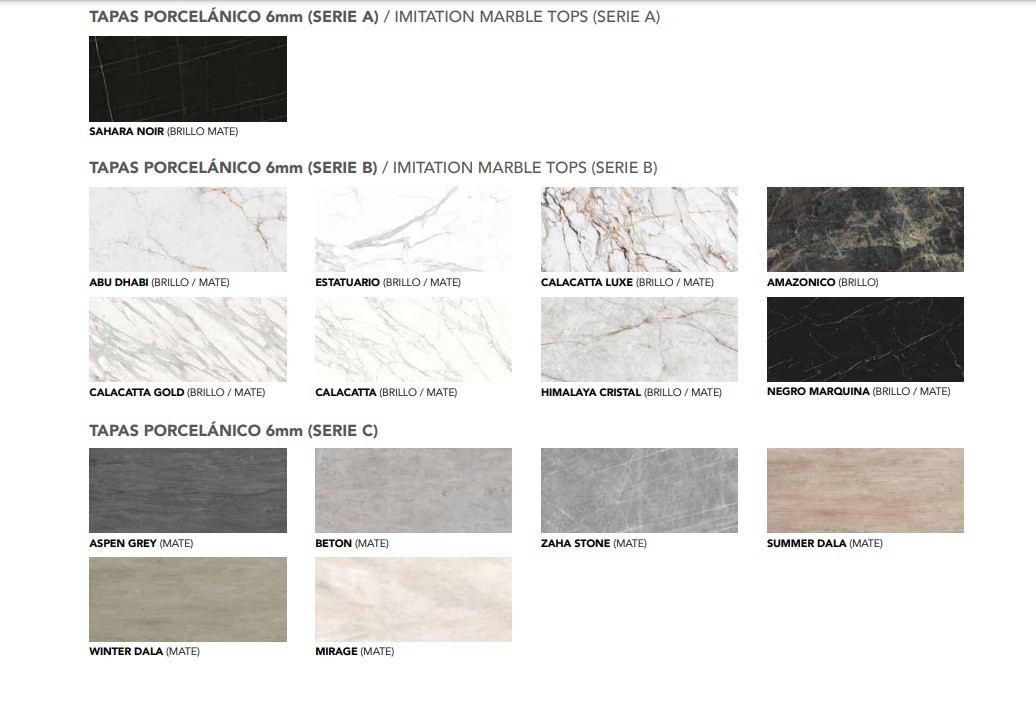Click the Mirage cream marble swatch
This screenshot has height=725, width=1036.
[413, 599]
